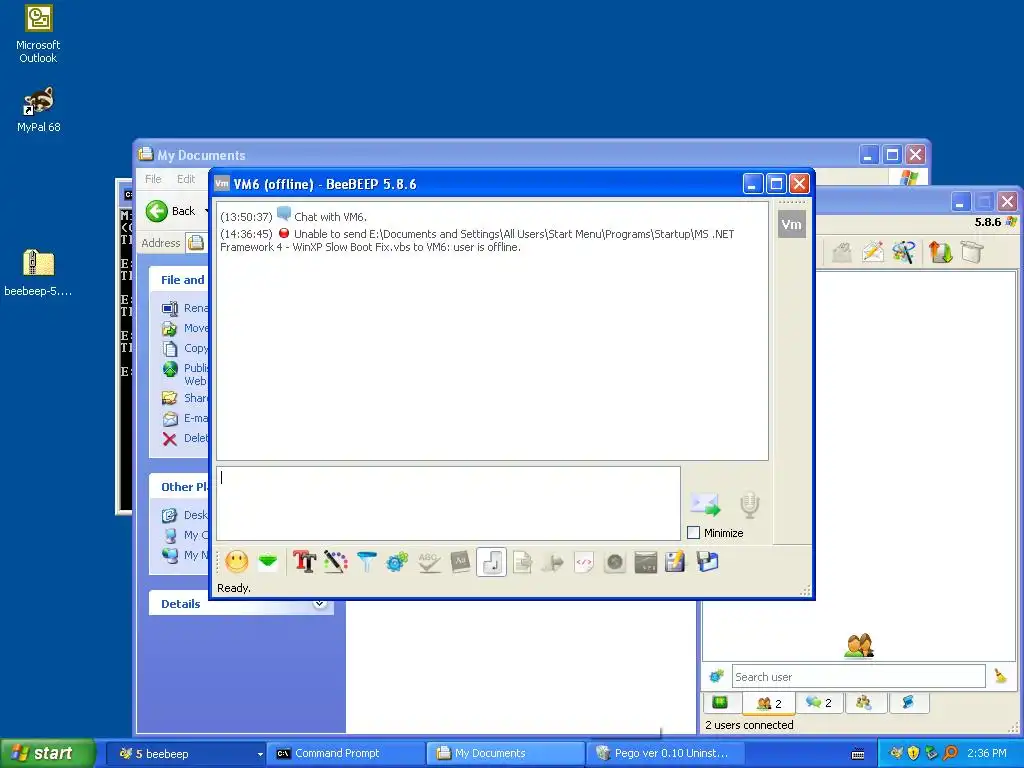The image size is (1024, 768).
Task: Click the two-people user icon in user list
Action: pyautogui.click(x=859, y=645)
